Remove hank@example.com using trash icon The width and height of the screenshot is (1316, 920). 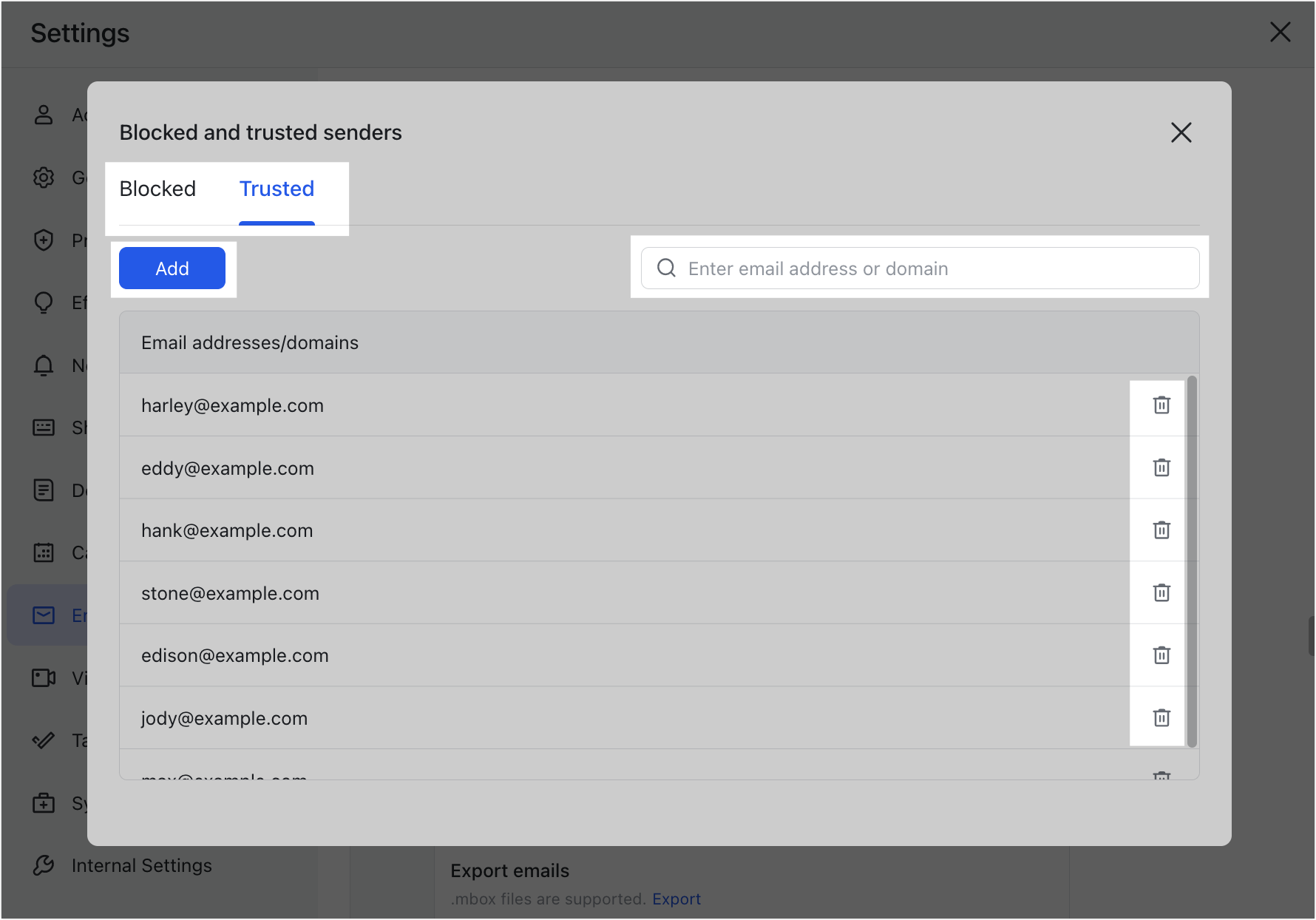point(1161,530)
